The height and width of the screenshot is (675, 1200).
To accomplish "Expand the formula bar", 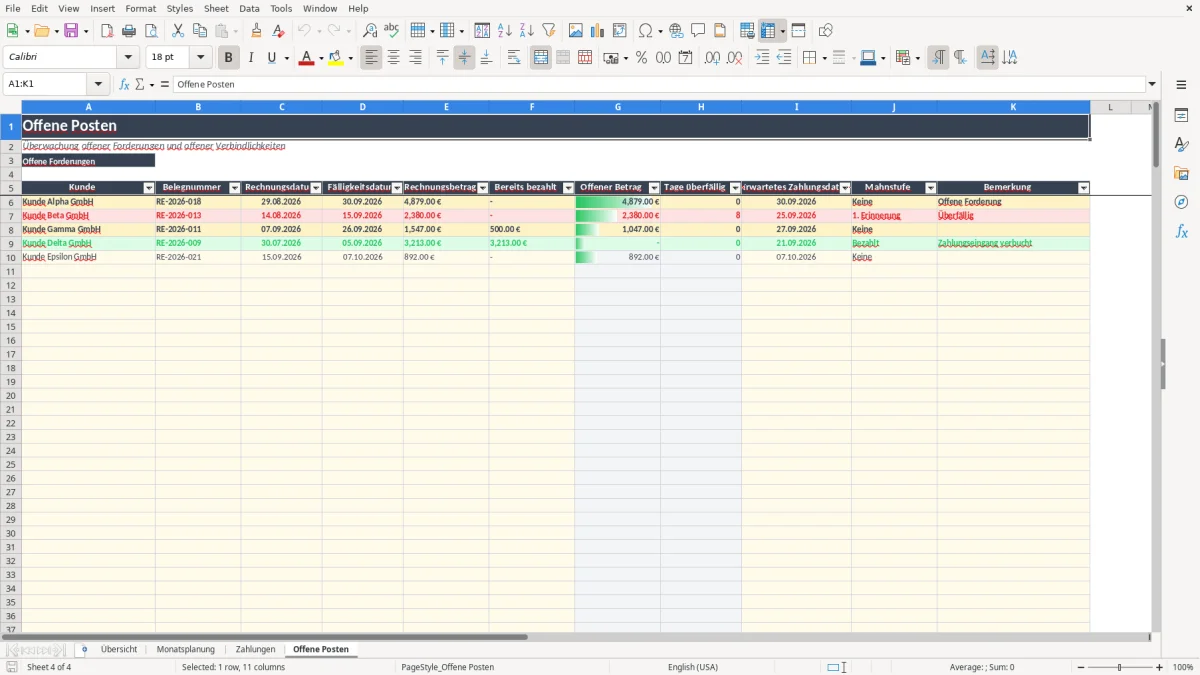I will point(1152,84).
